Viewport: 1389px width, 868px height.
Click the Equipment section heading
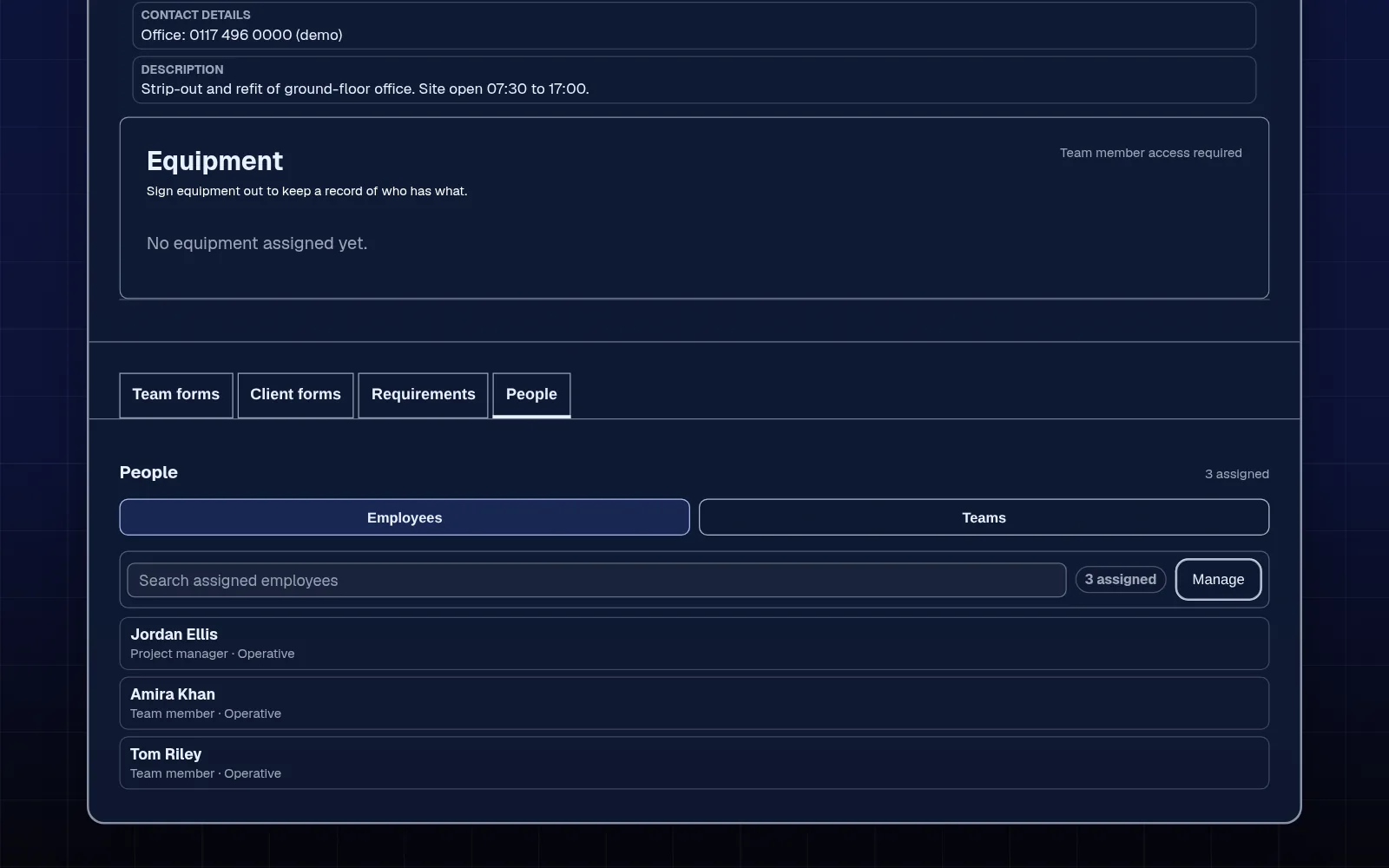pyautogui.click(x=215, y=161)
